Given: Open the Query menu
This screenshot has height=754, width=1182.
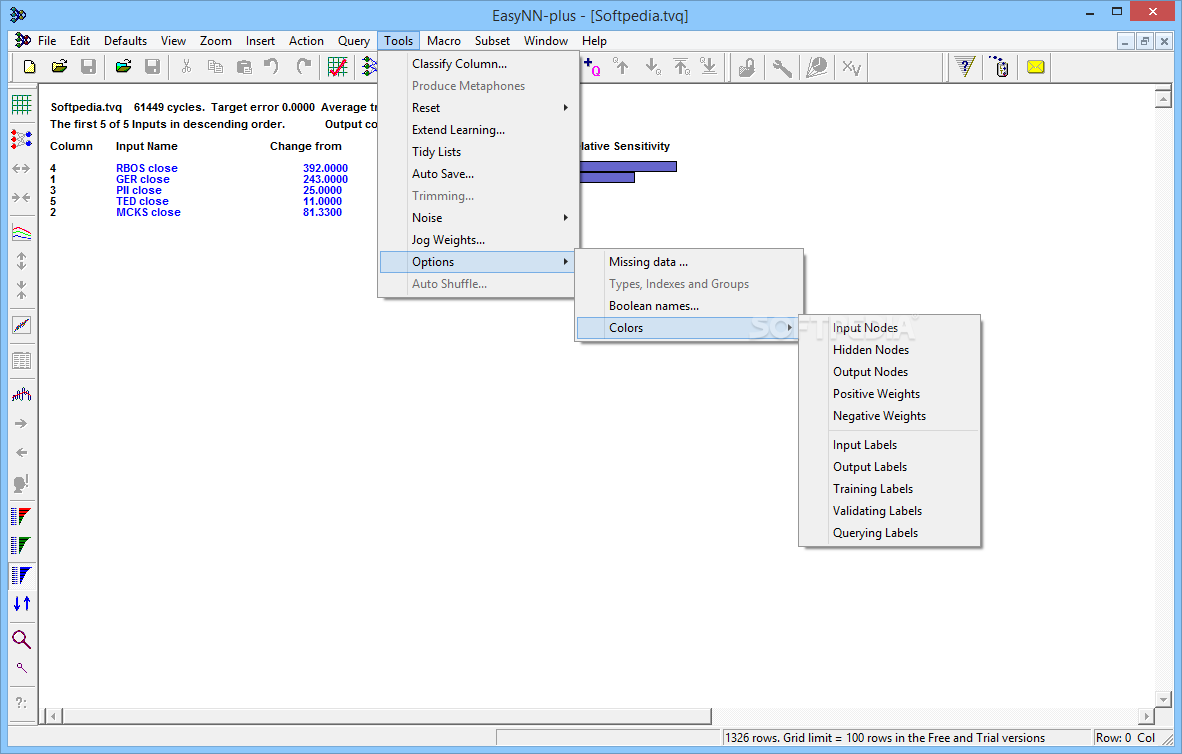Looking at the screenshot, I should pyautogui.click(x=354, y=41).
